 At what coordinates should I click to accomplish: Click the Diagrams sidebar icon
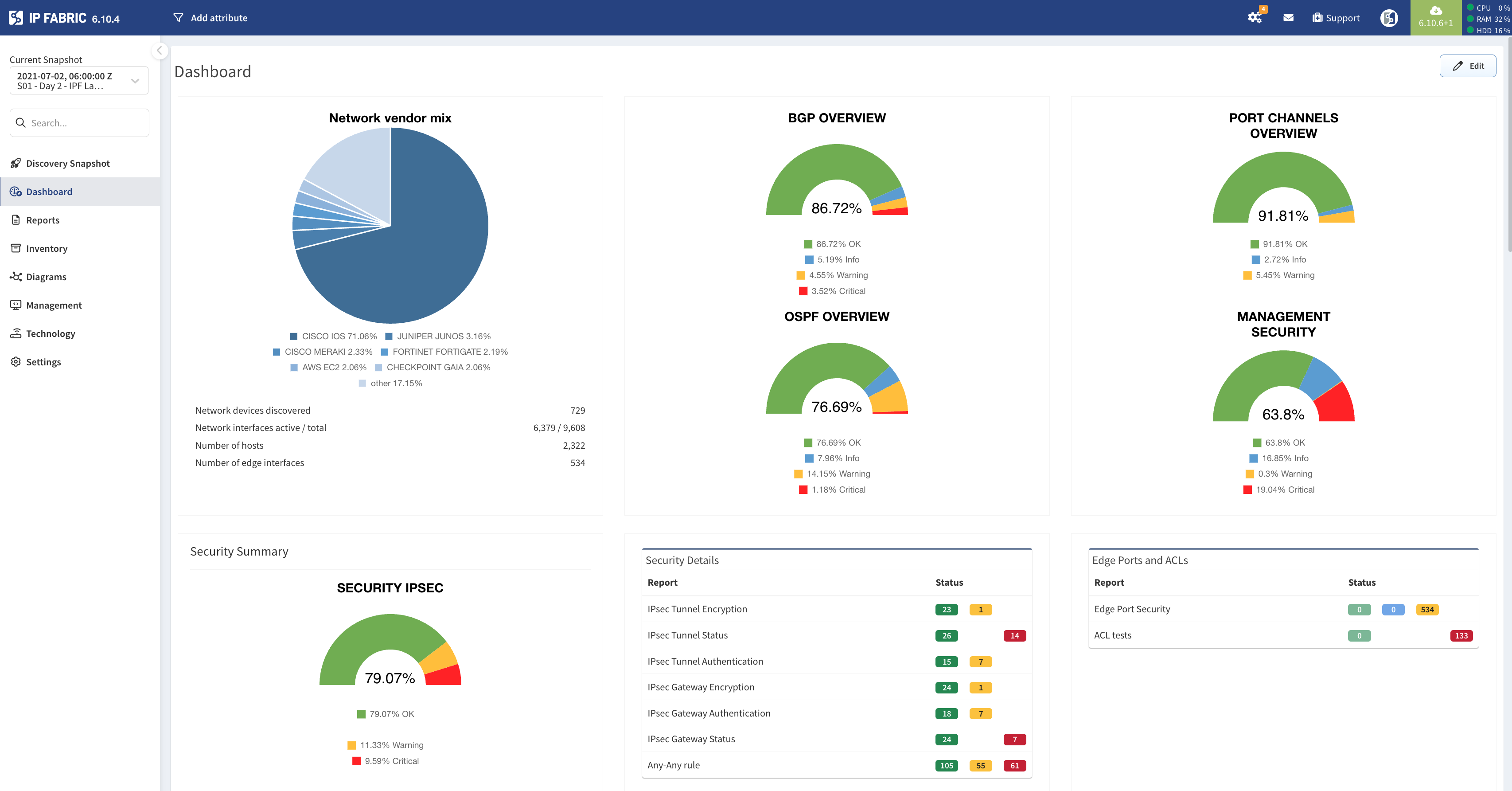[16, 277]
